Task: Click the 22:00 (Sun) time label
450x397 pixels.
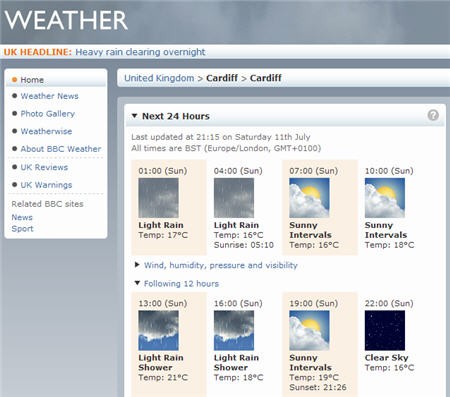Action: (x=389, y=303)
